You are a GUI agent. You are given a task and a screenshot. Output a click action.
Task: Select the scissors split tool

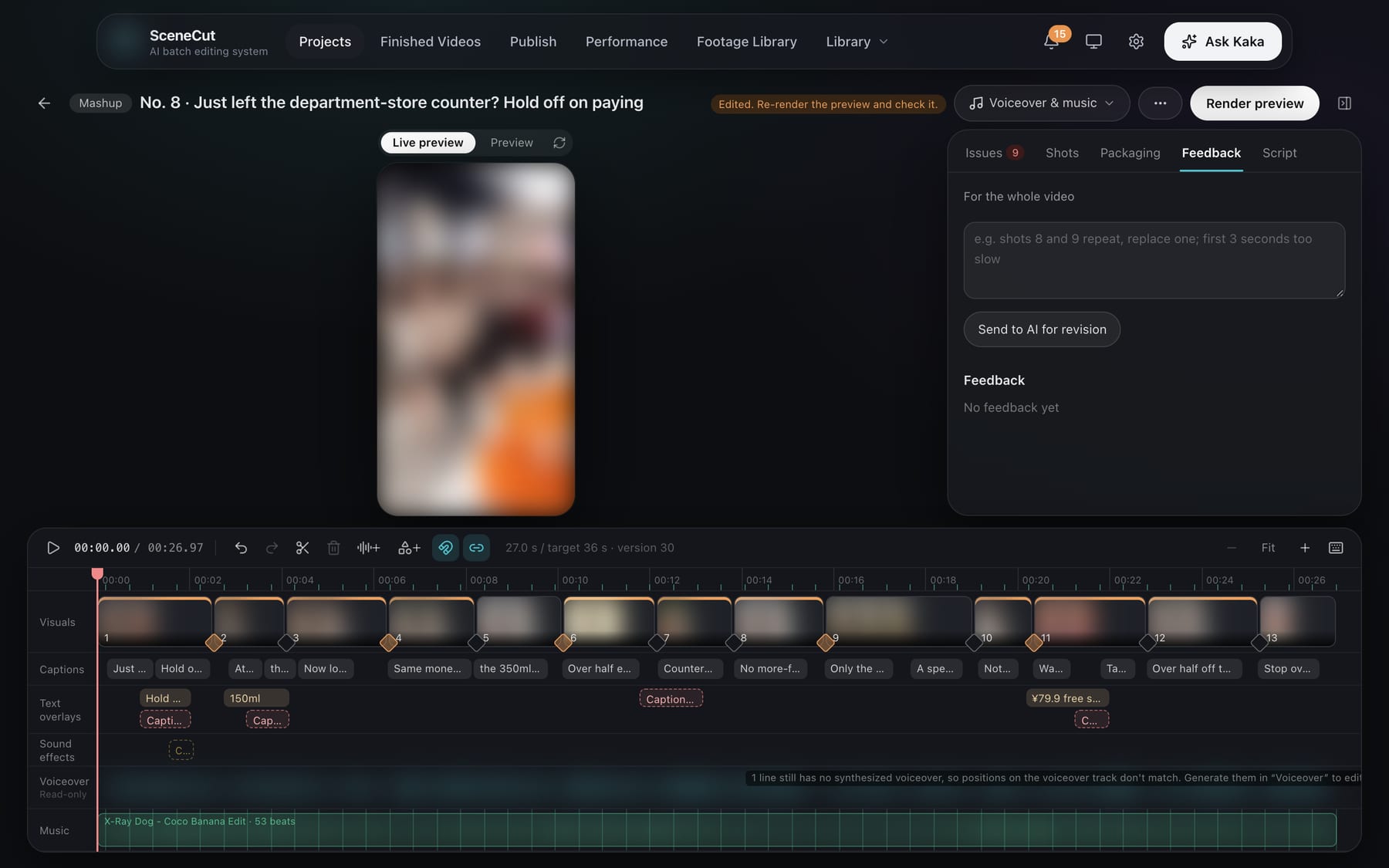pyautogui.click(x=302, y=548)
